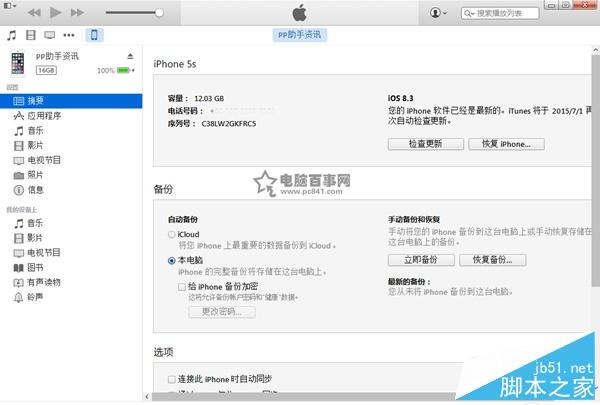This screenshot has width=600, height=405.
Task: Click the 检查更新 check update button
Action: [426, 144]
